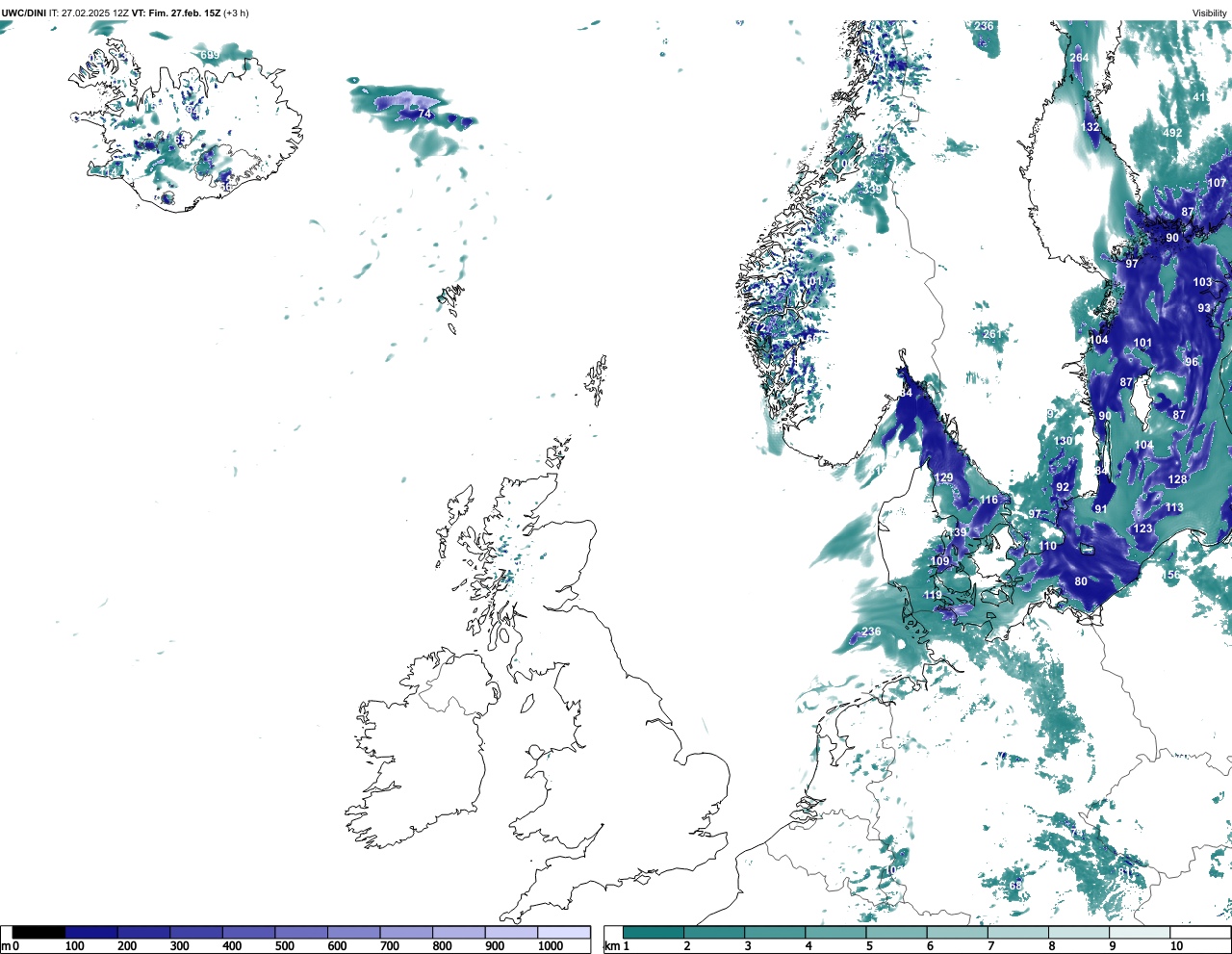The height and width of the screenshot is (954, 1232).
Task: Click the 300–400 m legend color segment
Action: pyautogui.click(x=196, y=932)
